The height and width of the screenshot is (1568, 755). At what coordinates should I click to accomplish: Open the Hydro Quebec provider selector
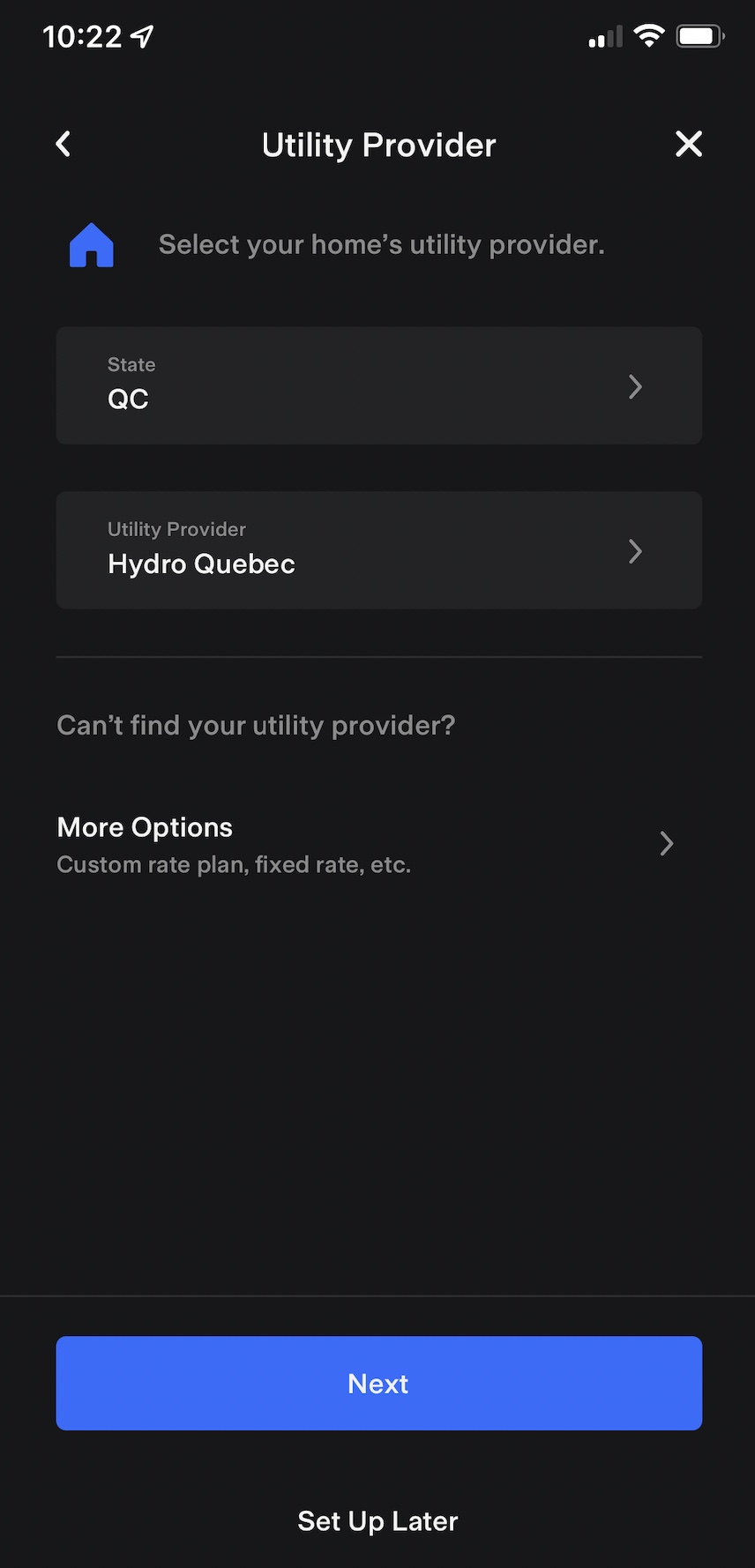point(378,550)
